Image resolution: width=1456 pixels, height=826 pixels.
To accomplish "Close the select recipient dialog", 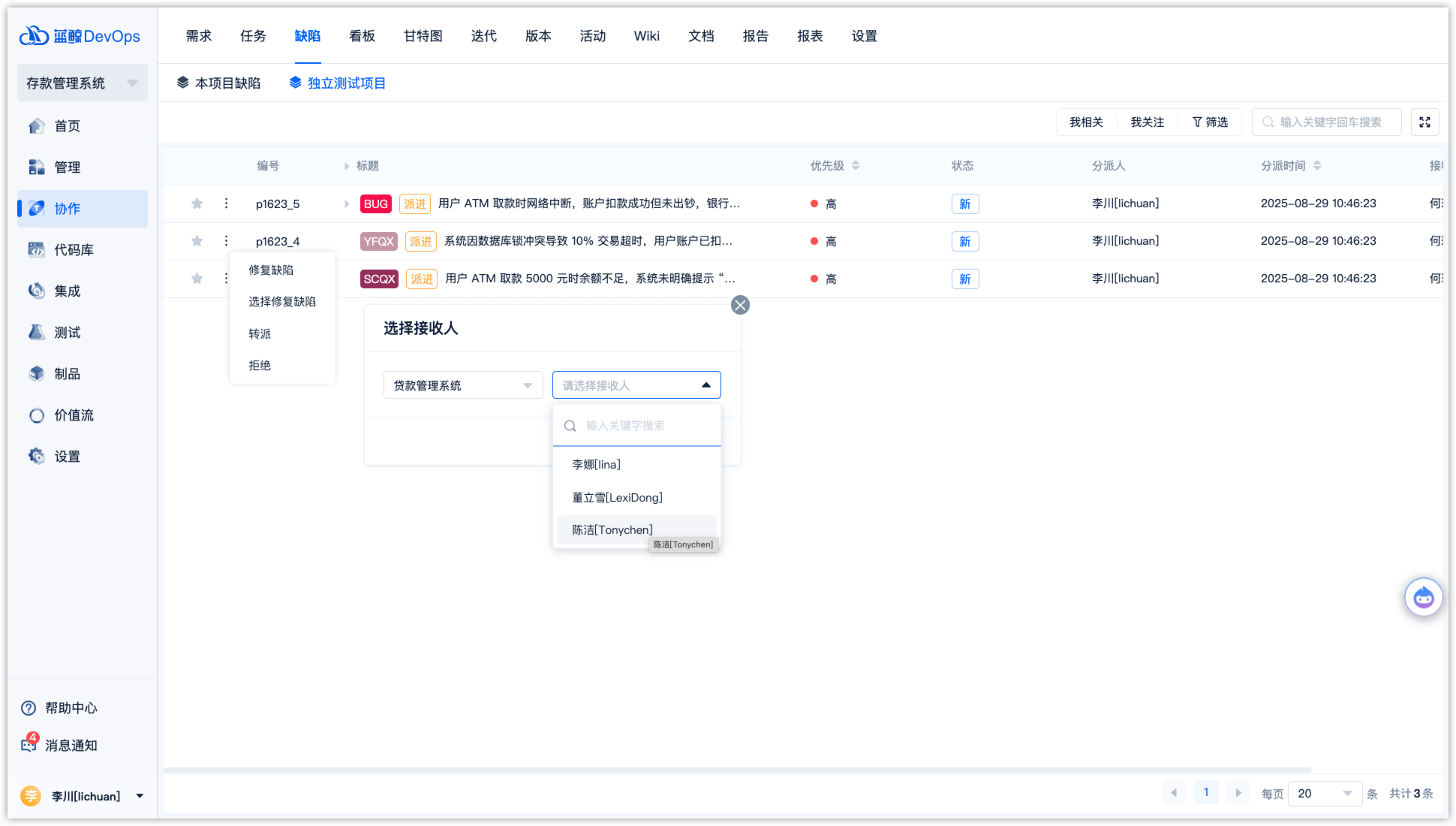I will point(740,305).
